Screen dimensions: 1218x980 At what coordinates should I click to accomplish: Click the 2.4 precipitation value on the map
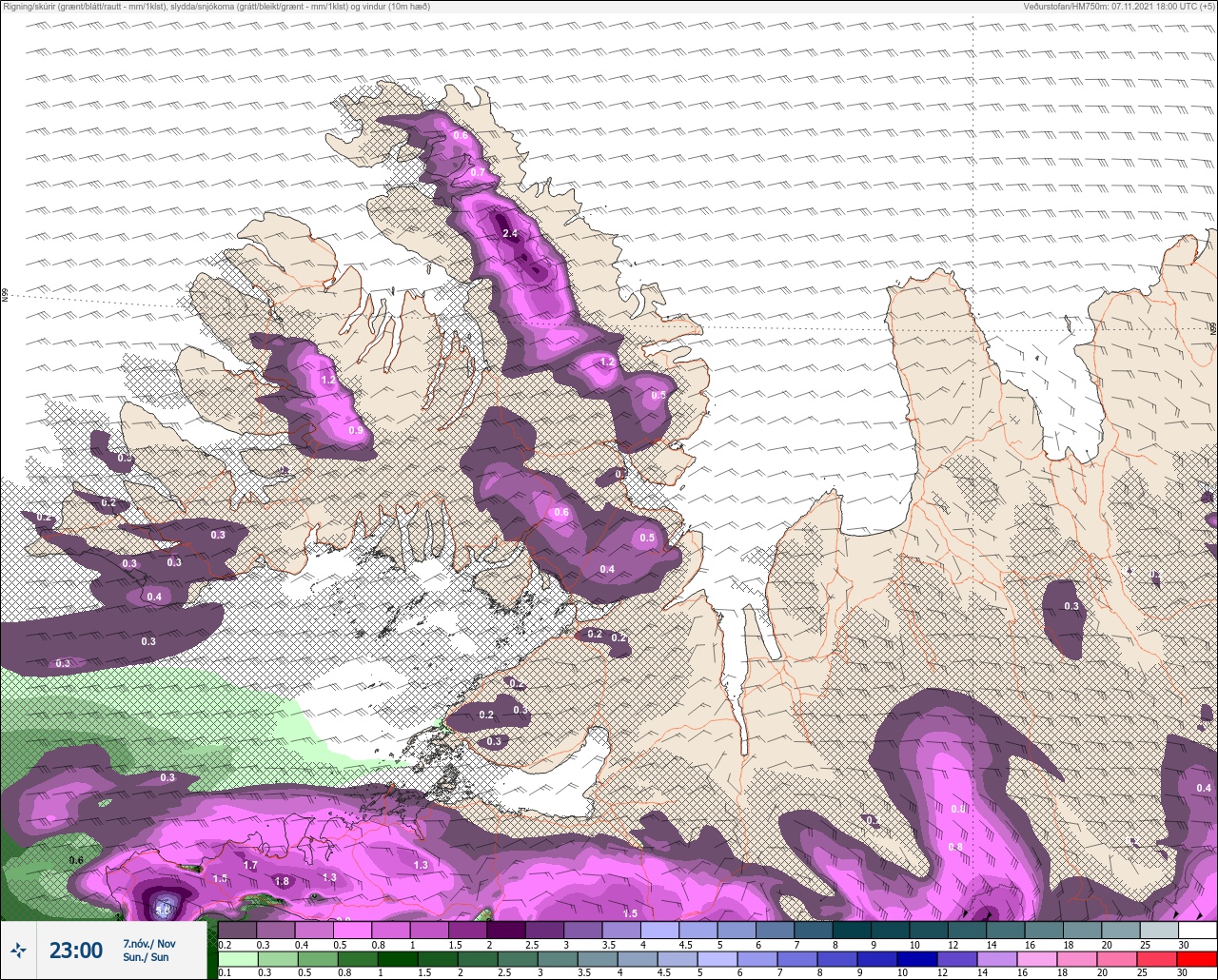pos(510,234)
